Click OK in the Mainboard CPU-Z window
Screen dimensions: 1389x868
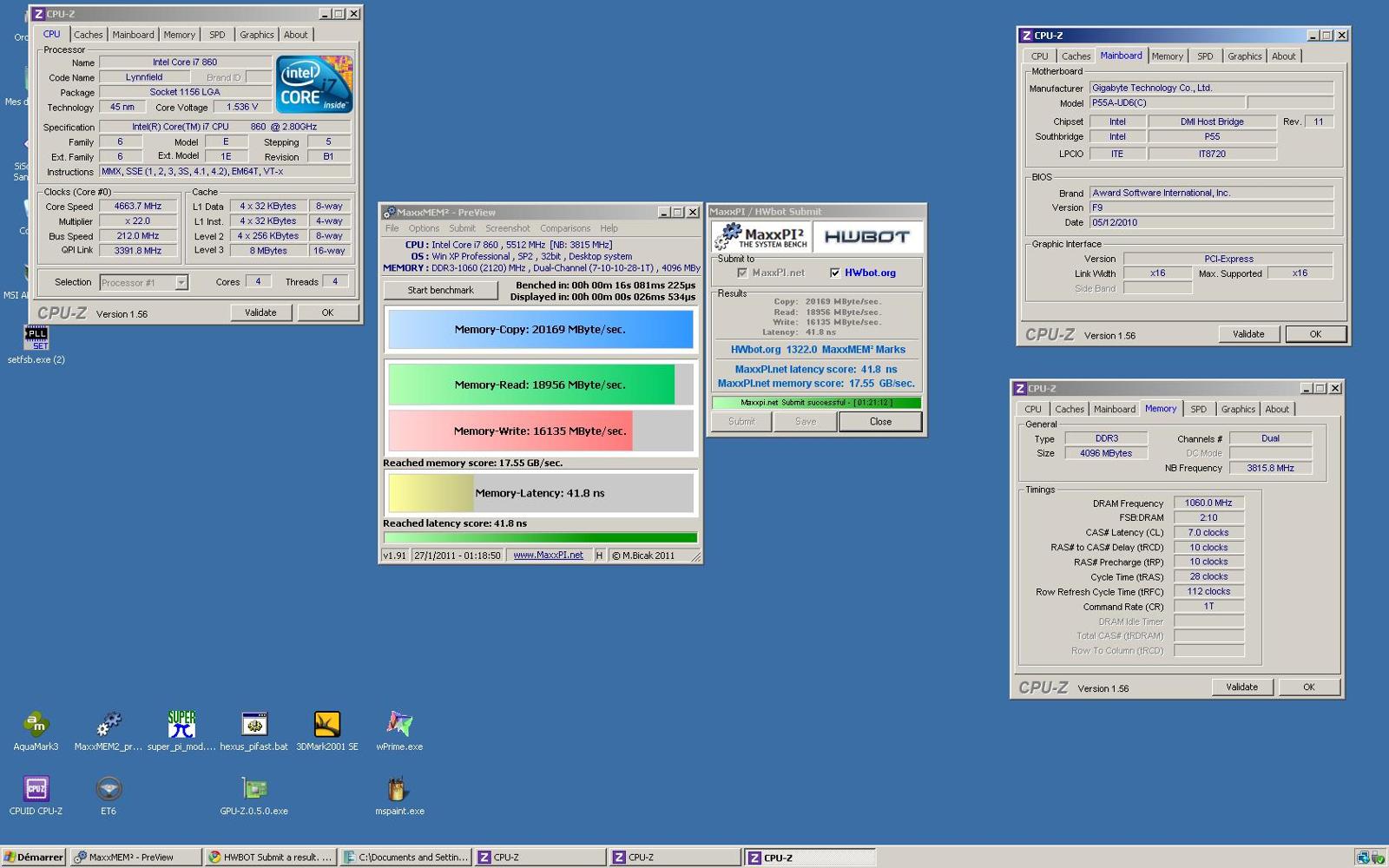click(x=1315, y=334)
